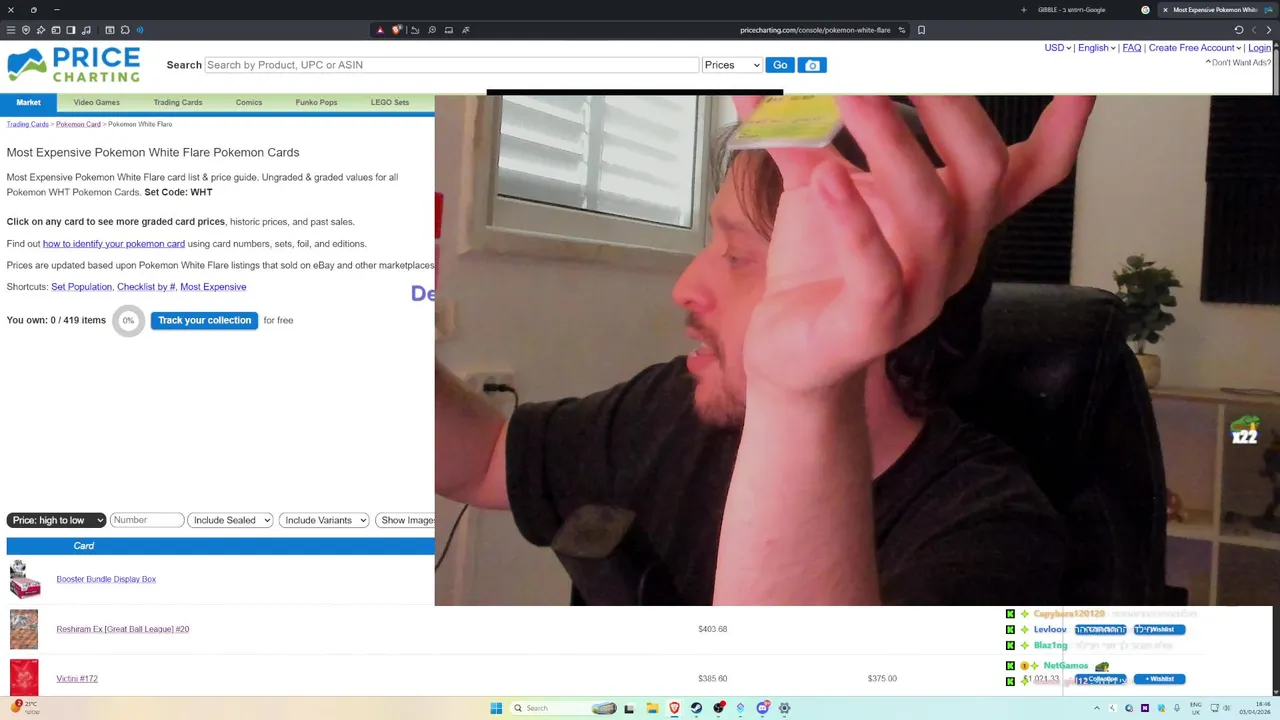Open the Include Variants filter dropdown
The height and width of the screenshot is (720, 1280).
click(x=324, y=520)
